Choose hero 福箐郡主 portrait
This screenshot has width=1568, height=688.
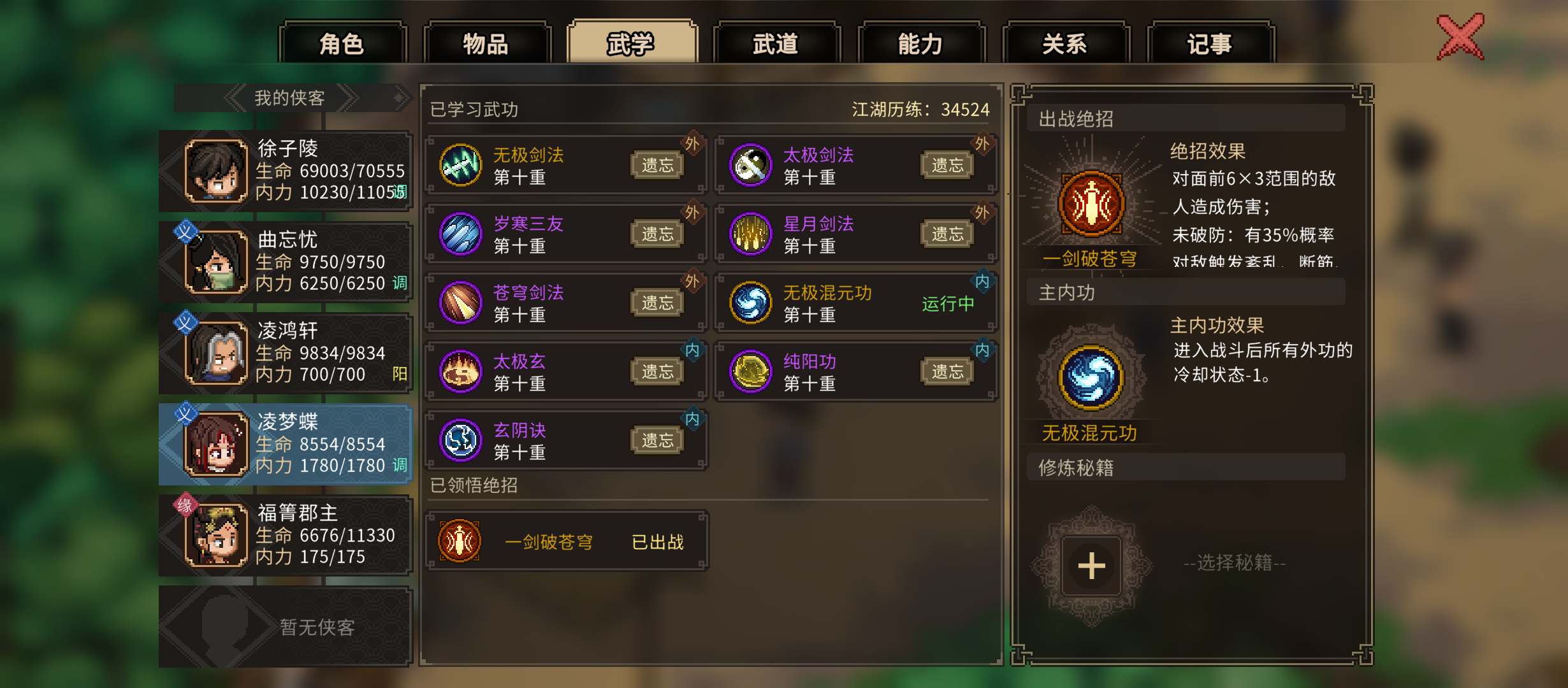coord(216,536)
